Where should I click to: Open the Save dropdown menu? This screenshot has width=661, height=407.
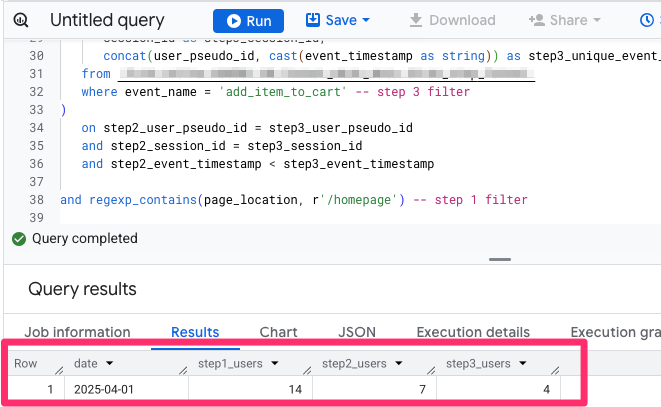[x=337, y=20]
